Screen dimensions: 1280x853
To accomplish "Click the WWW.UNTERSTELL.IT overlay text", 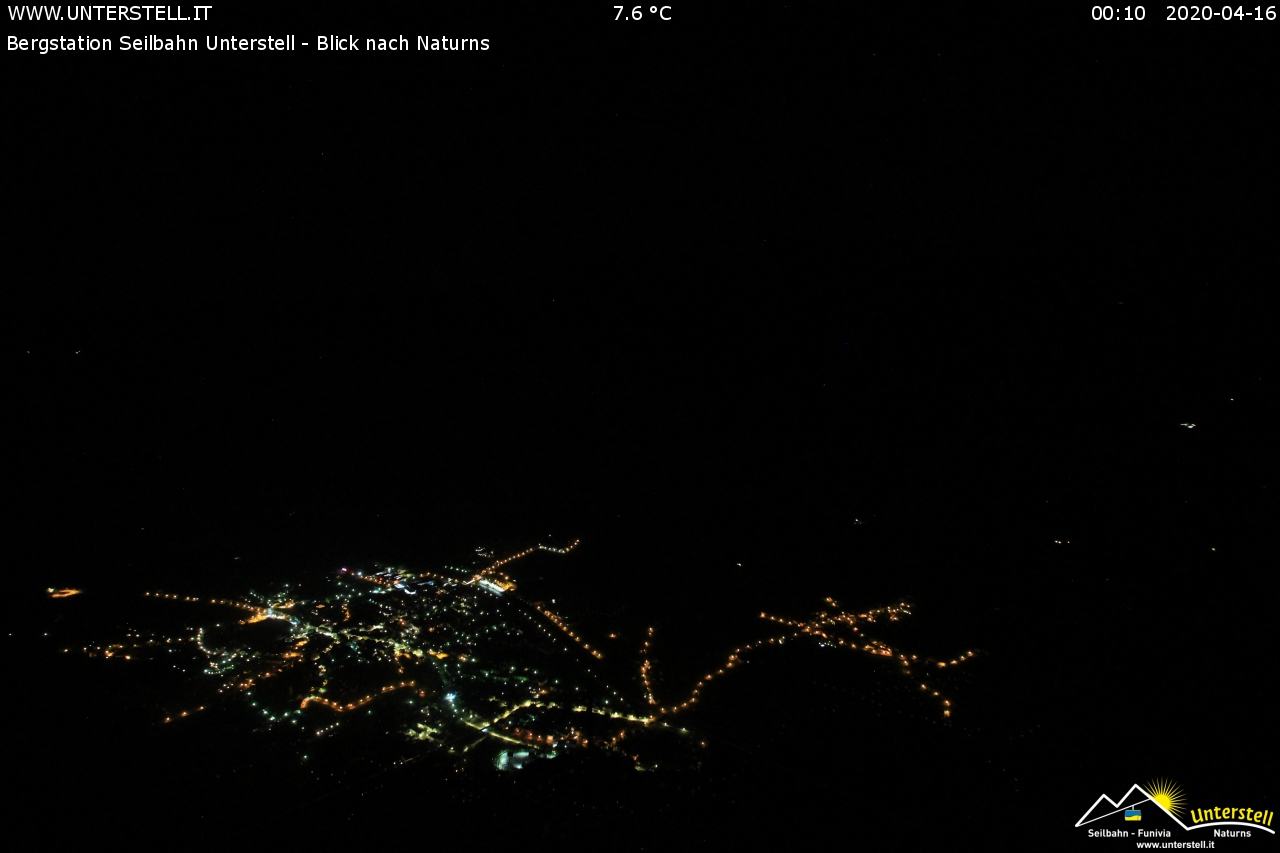I will coord(109,14).
